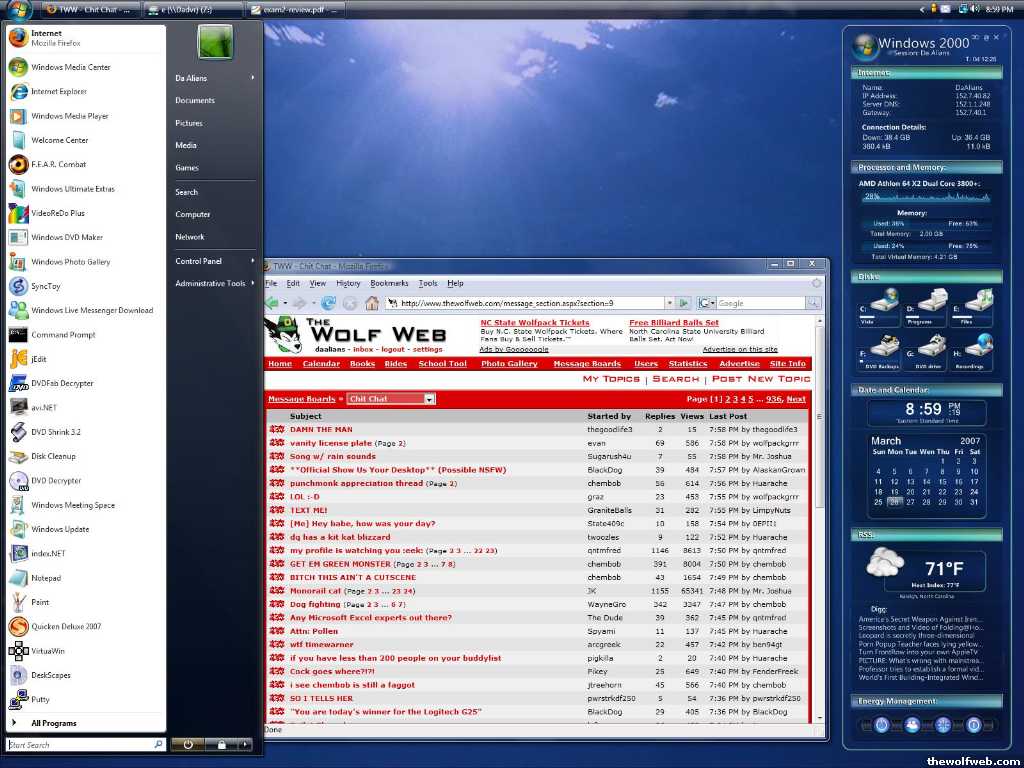Viewport: 1024px width, 768px height.
Task: Launch Putty from the Start menu
Action: coord(40,699)
